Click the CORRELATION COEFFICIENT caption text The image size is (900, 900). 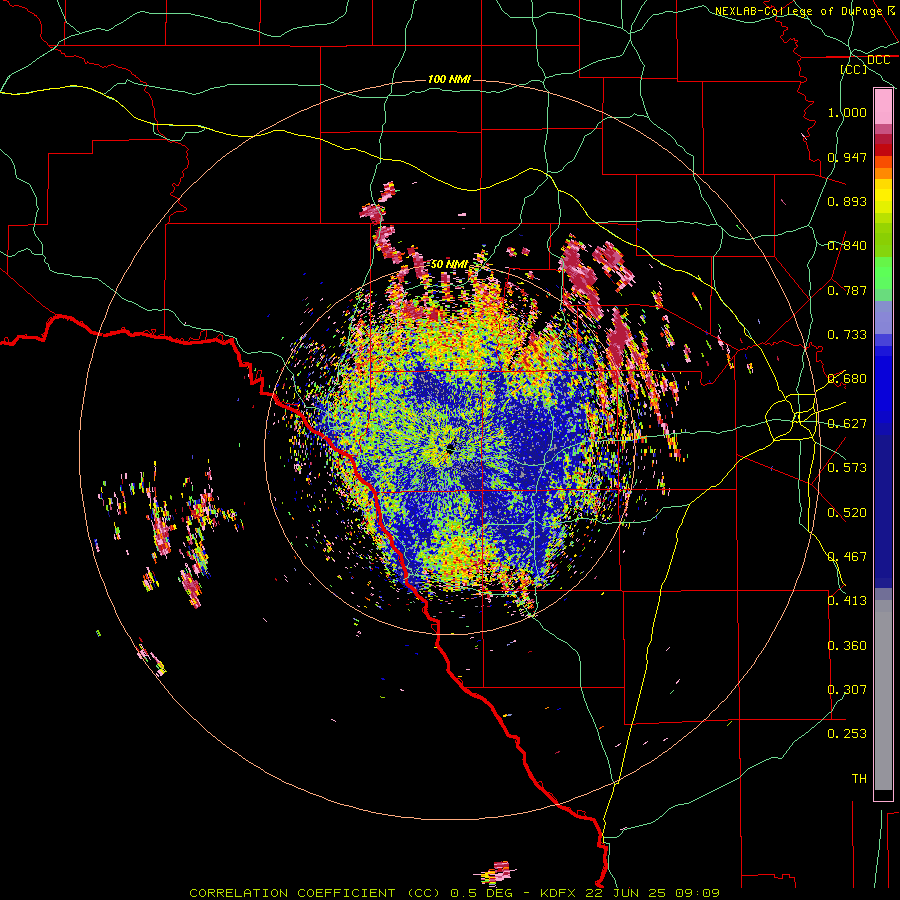point(292,893)
